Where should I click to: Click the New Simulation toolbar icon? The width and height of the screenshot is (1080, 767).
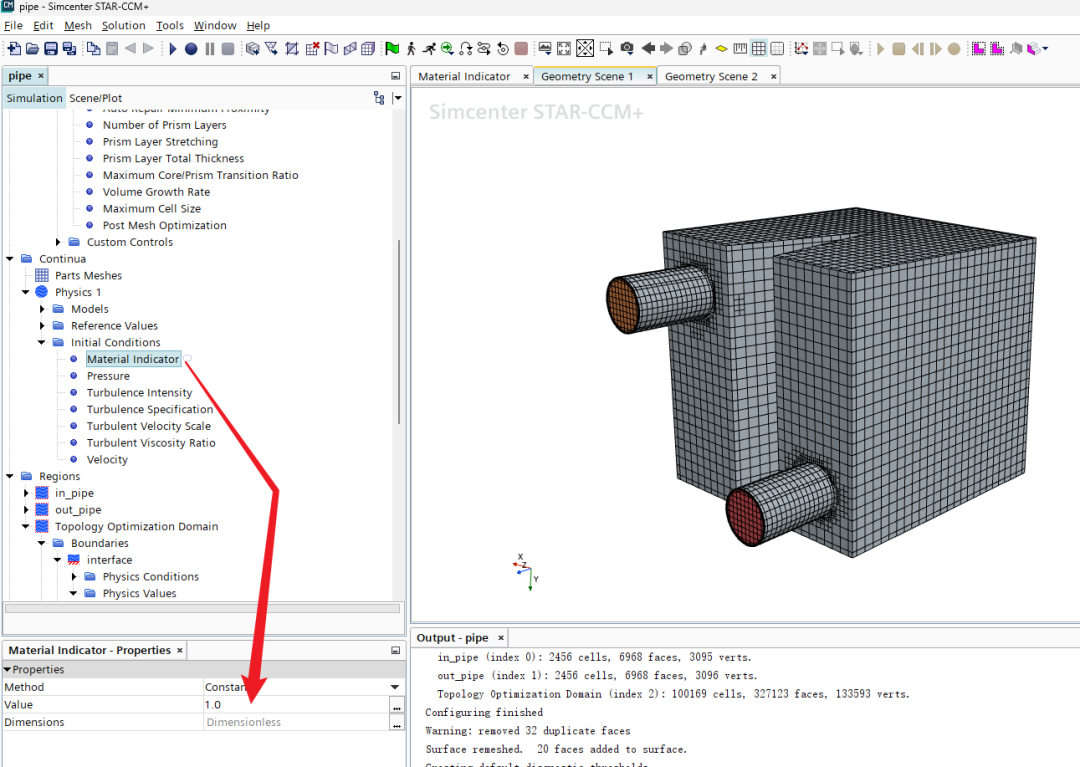14,49
